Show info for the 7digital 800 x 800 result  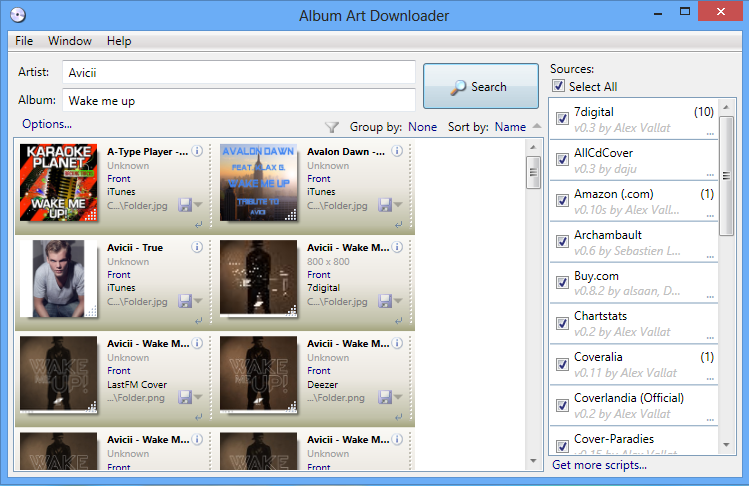397,247
